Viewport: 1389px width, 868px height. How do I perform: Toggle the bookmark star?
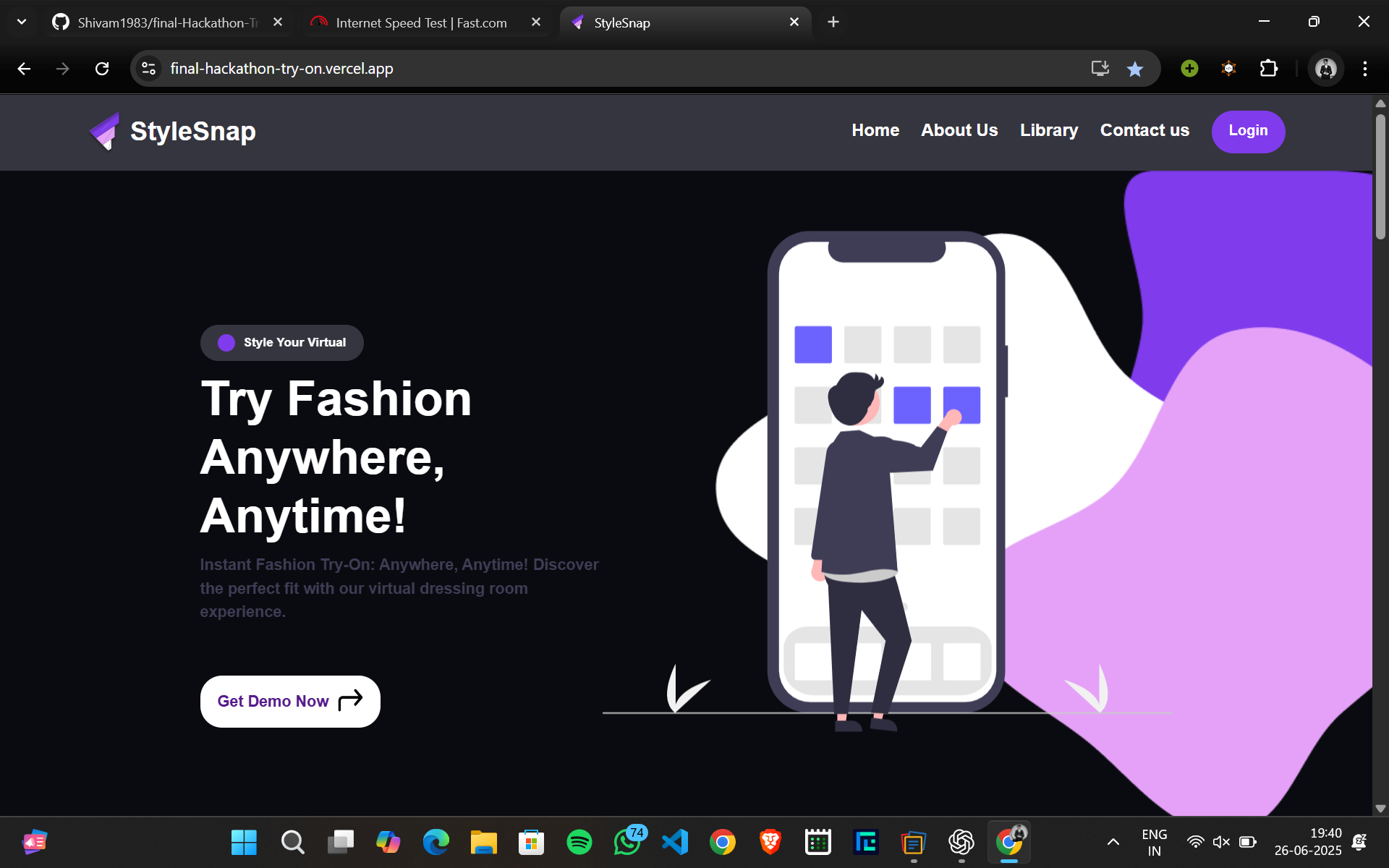click(1135, 69)
